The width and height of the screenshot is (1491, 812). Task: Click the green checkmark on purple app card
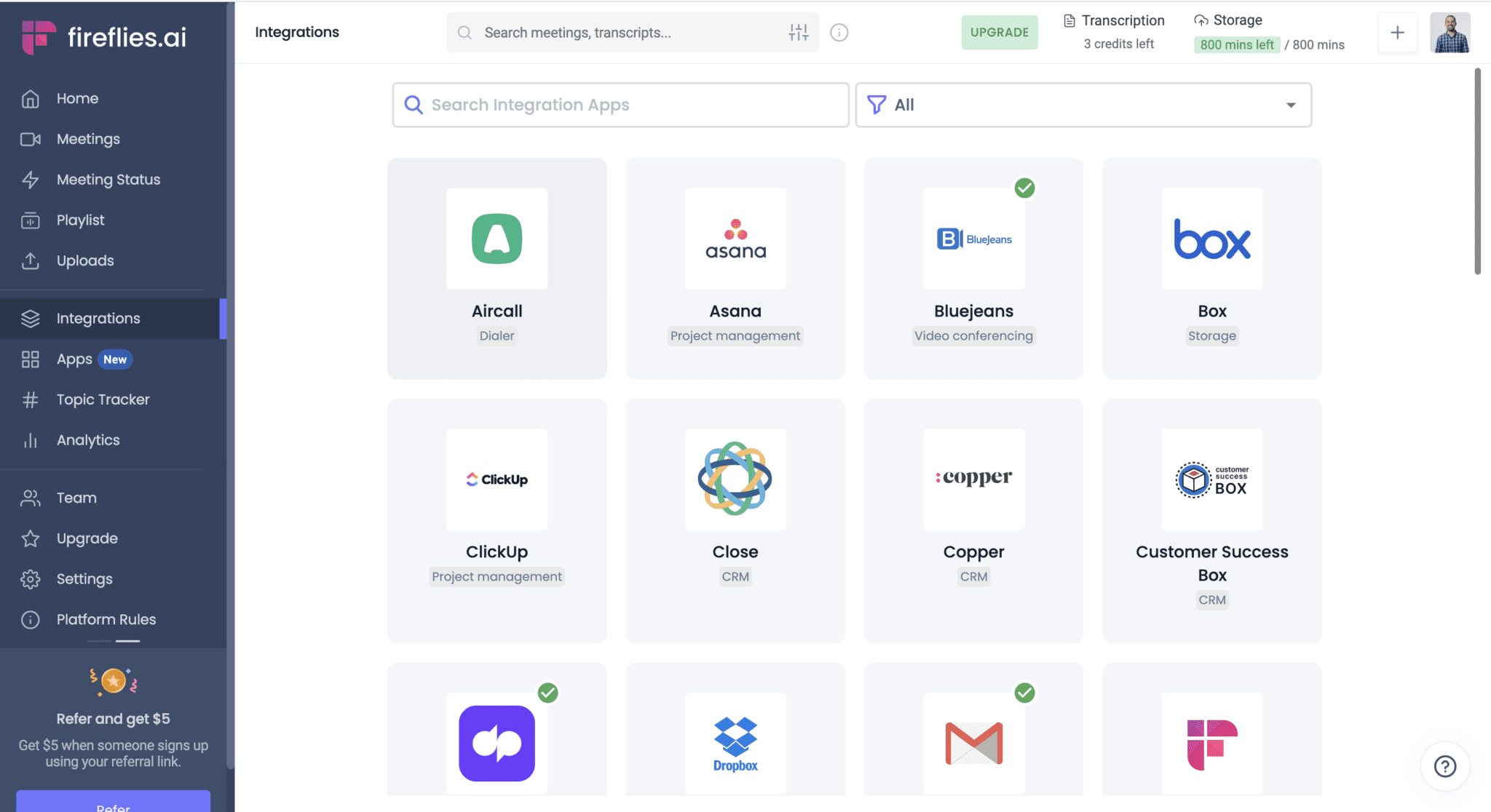point(547,692)
